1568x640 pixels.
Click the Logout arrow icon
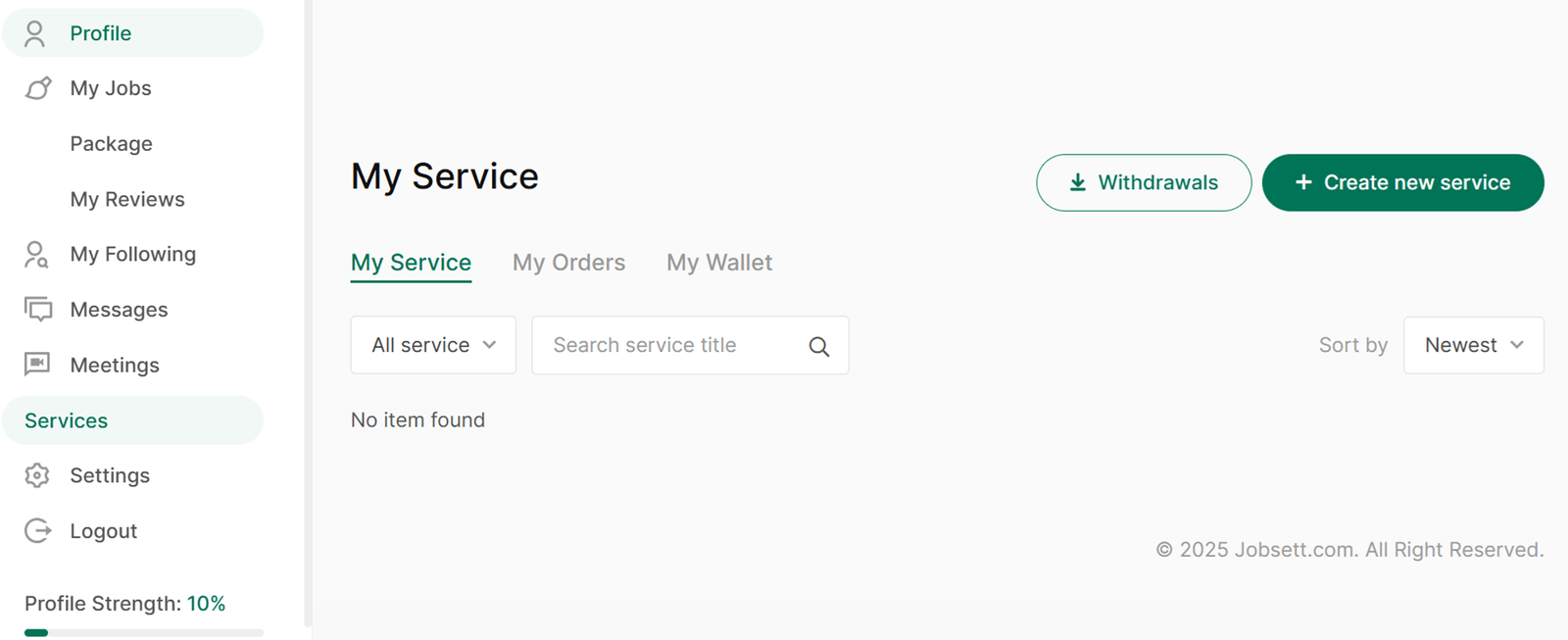click(x=37, y=531)
